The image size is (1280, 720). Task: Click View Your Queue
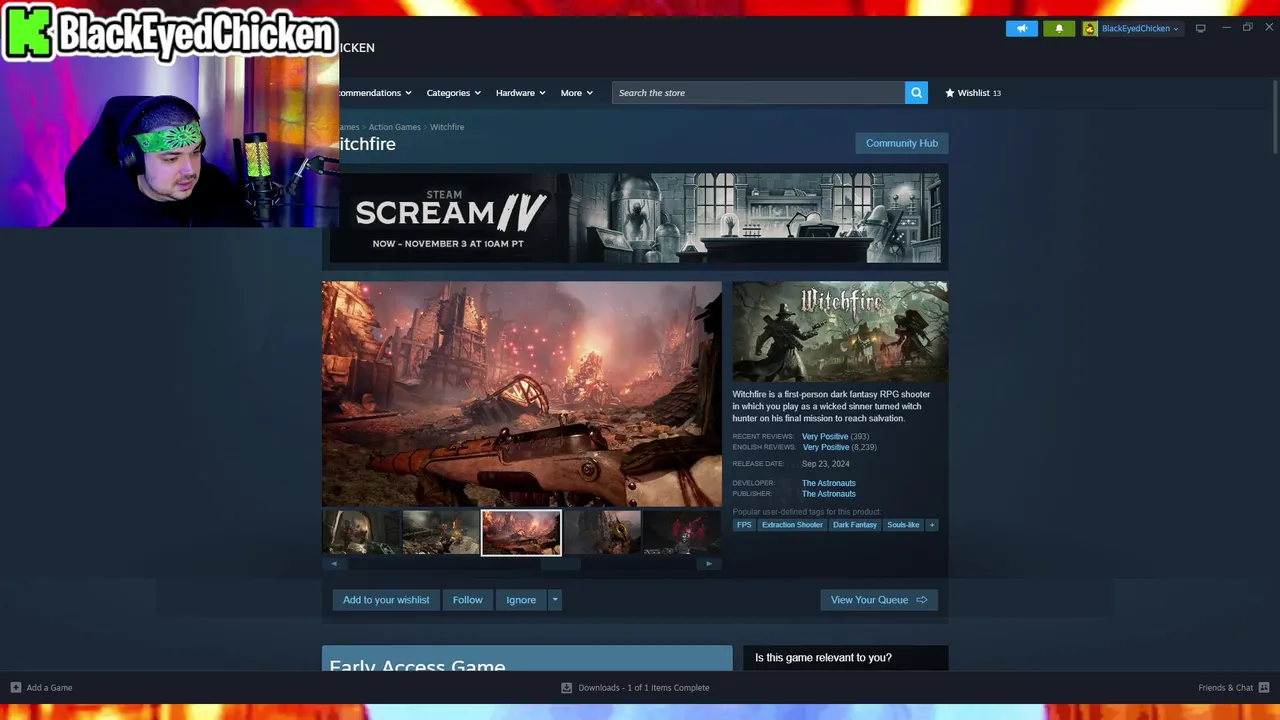[879, 600]
